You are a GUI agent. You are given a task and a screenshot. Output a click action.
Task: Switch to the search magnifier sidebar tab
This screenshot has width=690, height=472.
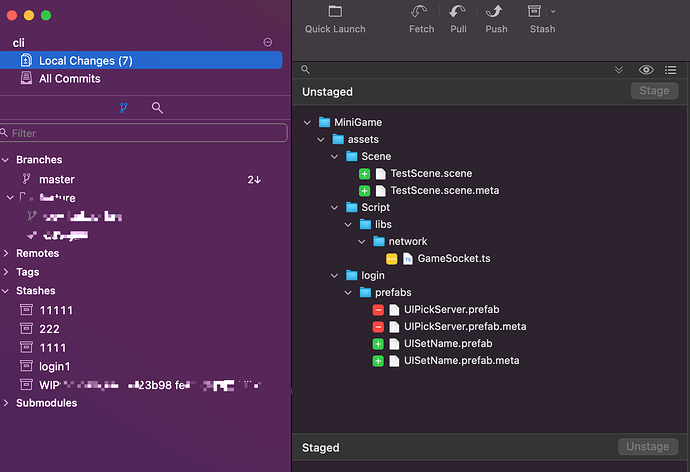point(157,107)
